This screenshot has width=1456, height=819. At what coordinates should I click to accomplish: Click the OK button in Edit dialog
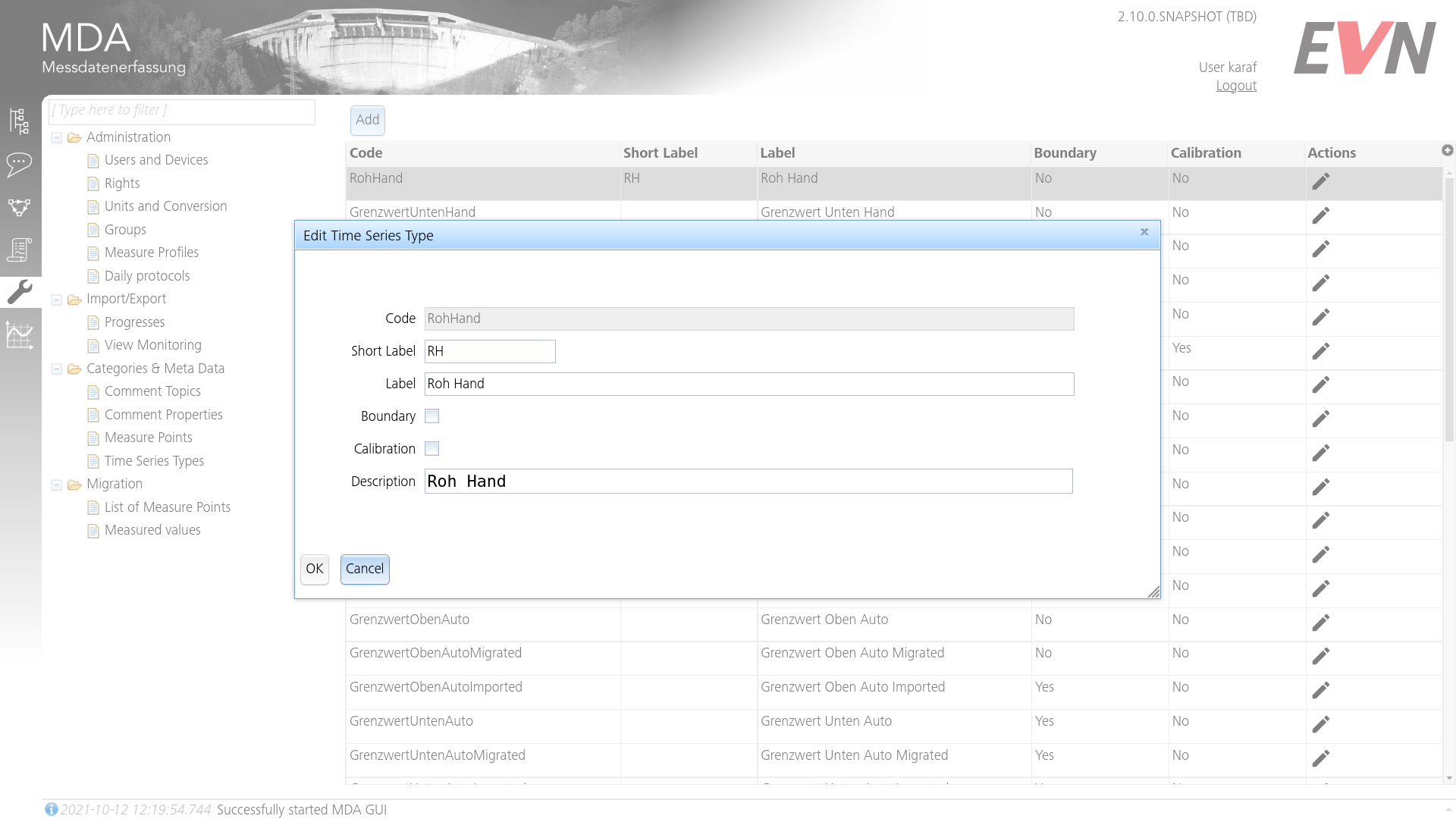[x=315, y=569]
